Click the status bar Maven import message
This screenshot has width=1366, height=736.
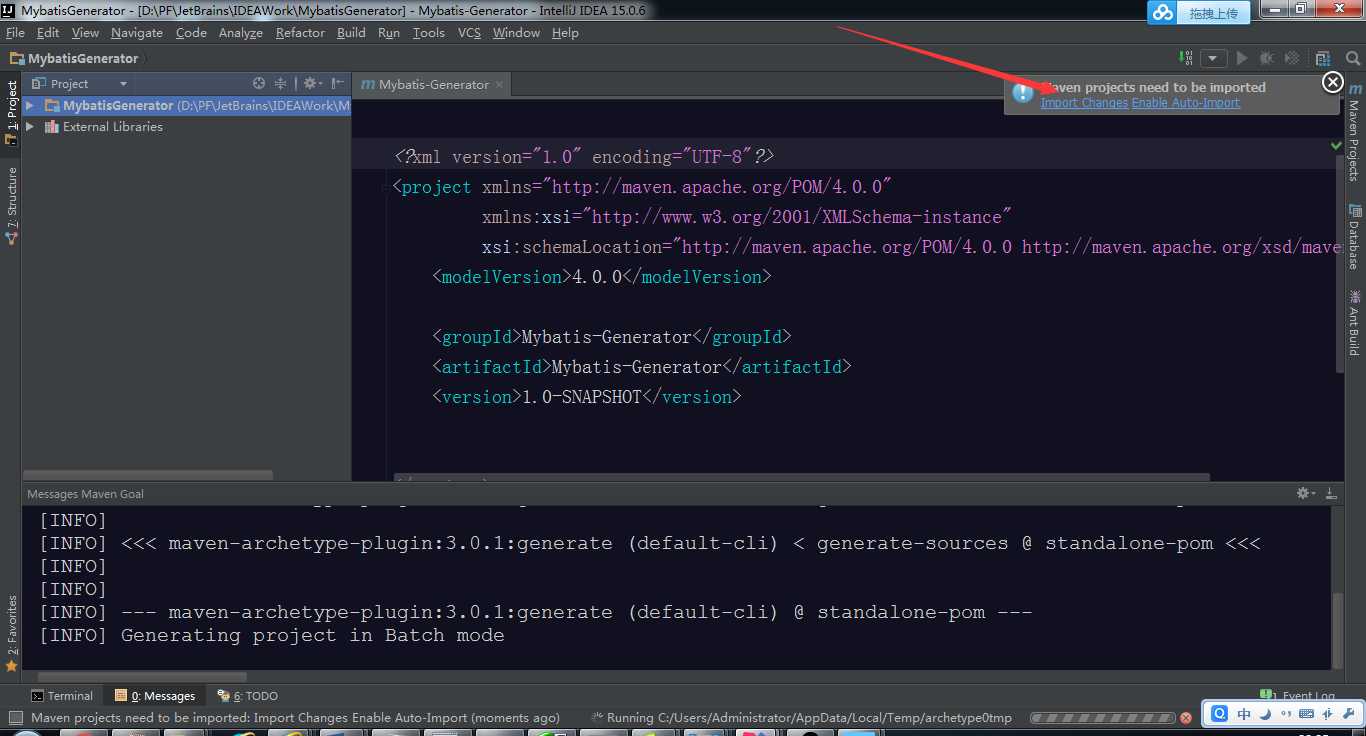click(295, 717)
